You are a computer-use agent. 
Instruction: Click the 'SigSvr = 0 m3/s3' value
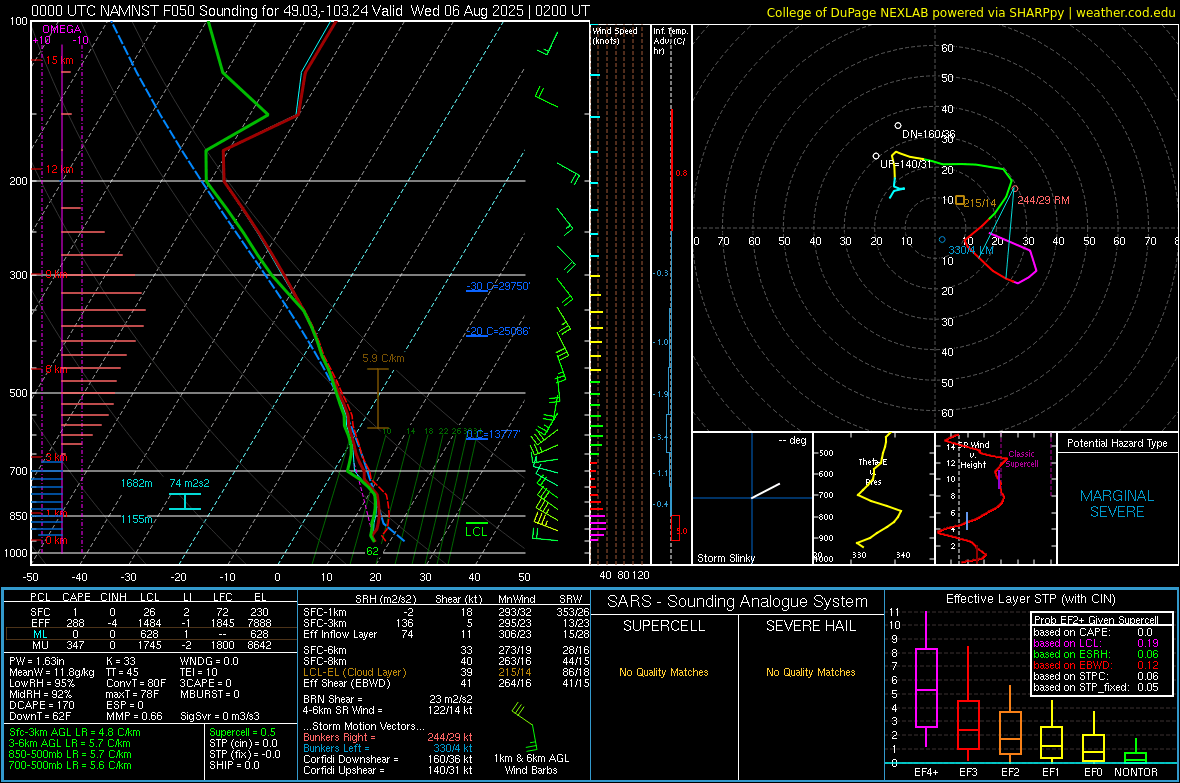pos(220,716)
